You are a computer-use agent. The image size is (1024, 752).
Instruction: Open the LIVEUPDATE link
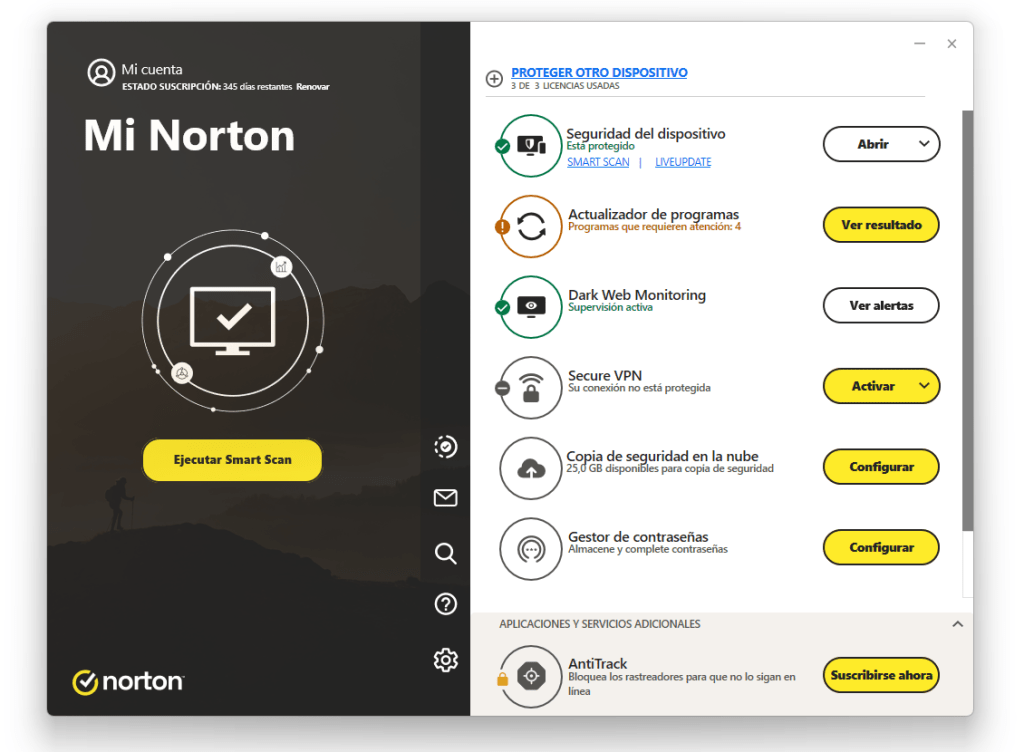coord(682,161)
